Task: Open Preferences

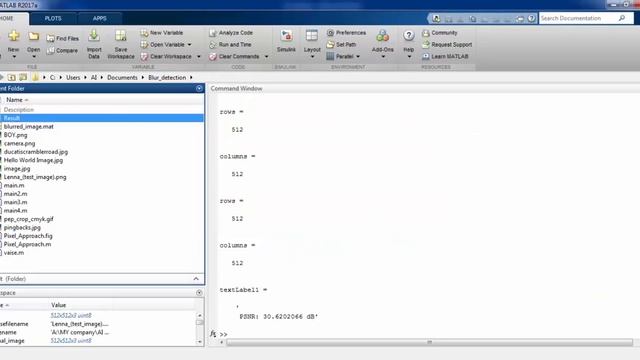Action: click(x=346, y=33)
